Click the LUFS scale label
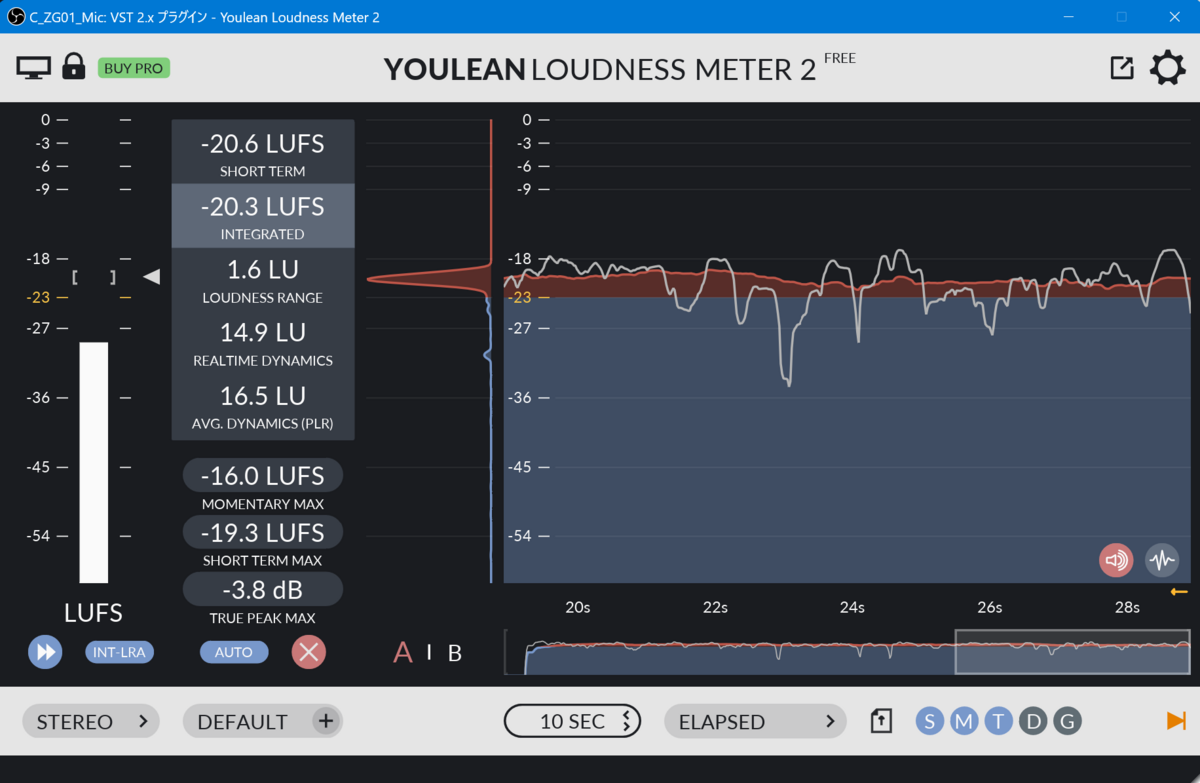1200x783 pixels. 94,612
